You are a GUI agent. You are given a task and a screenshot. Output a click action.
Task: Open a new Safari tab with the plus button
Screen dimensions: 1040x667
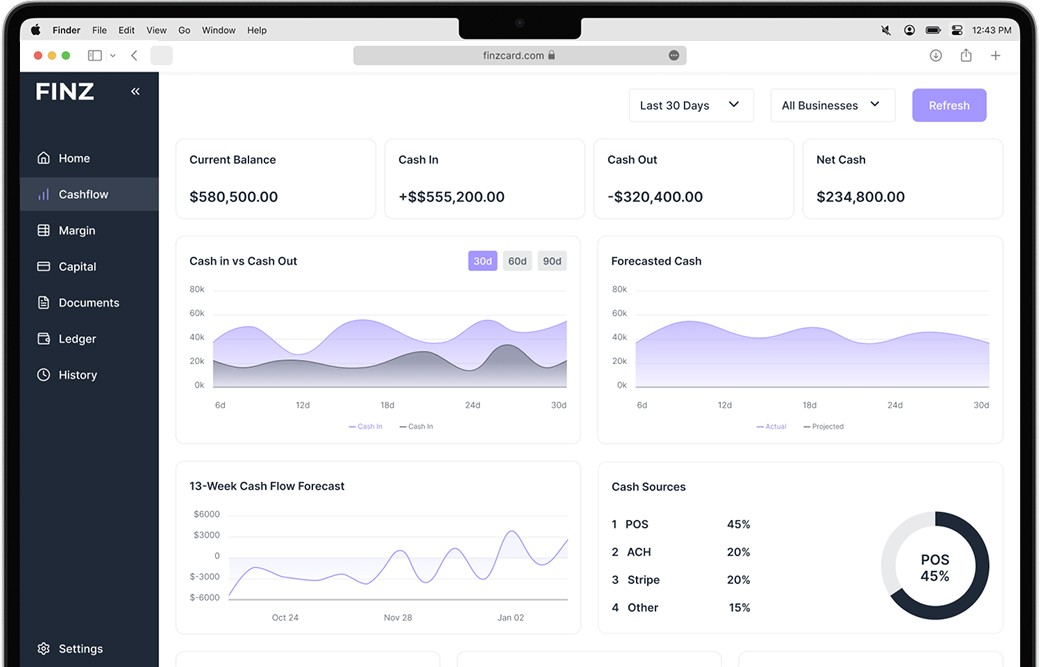pos(995,55)
